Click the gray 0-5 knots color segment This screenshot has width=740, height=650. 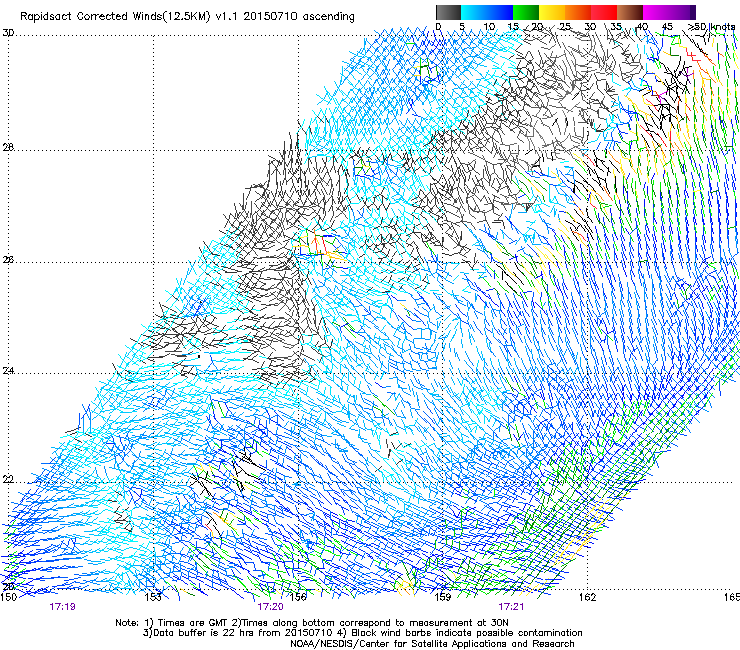(x=448, y=12)
